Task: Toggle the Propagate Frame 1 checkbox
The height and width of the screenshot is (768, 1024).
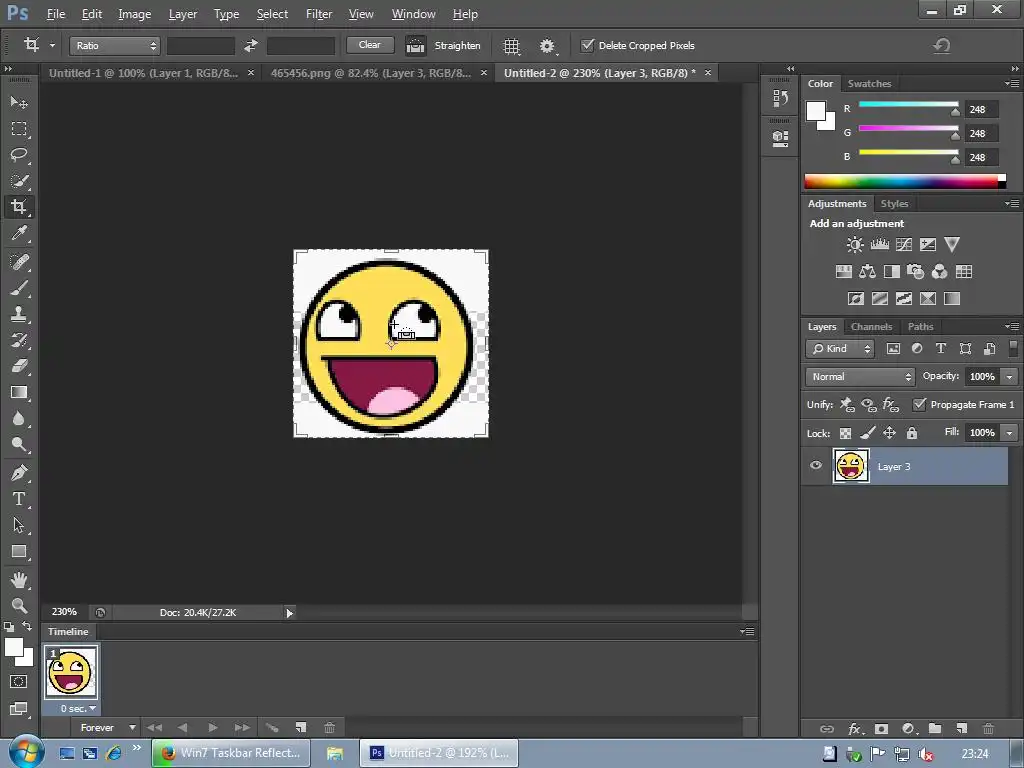Action: pyautogui.click(x=919, y=405)
